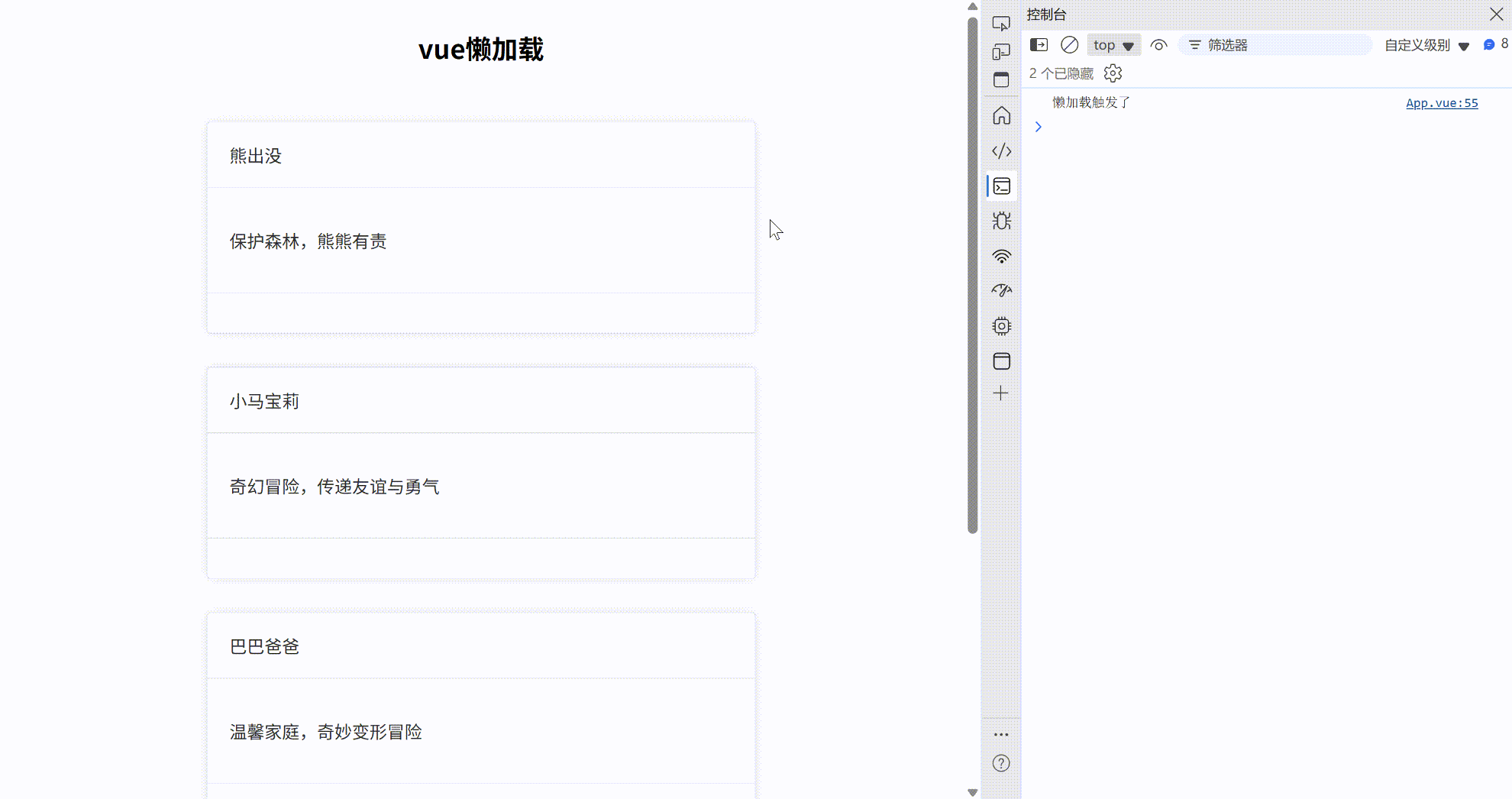Viewport: 1512px width, 799px height.
Task: Open the Memory chip icon panel
Action: pos(1001,326)
